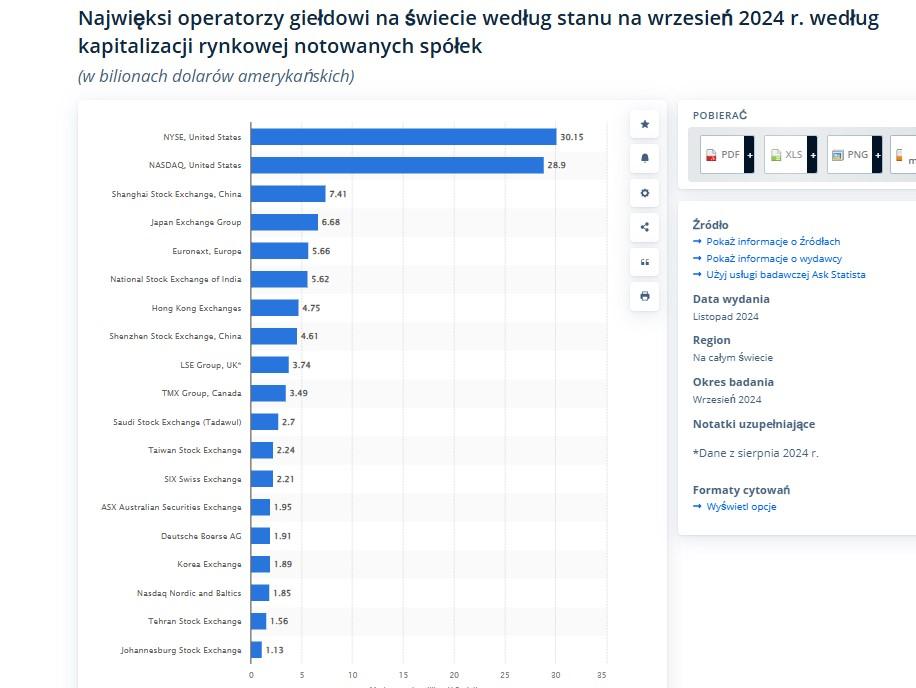Click the quotation citation icon
The image size is (916, 688).
pos(644,262)
